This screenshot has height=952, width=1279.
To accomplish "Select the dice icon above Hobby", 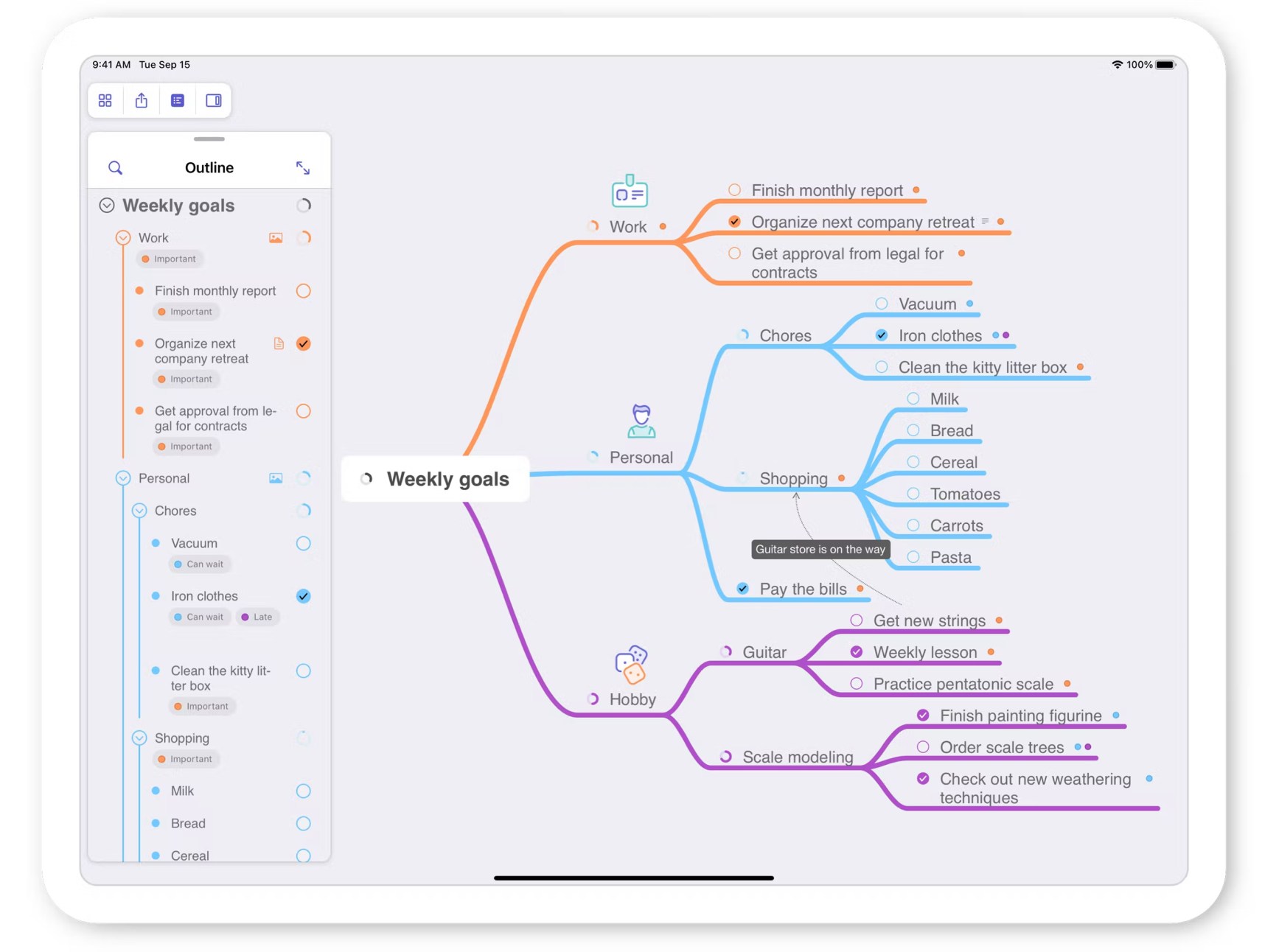I will click(631, 664).
